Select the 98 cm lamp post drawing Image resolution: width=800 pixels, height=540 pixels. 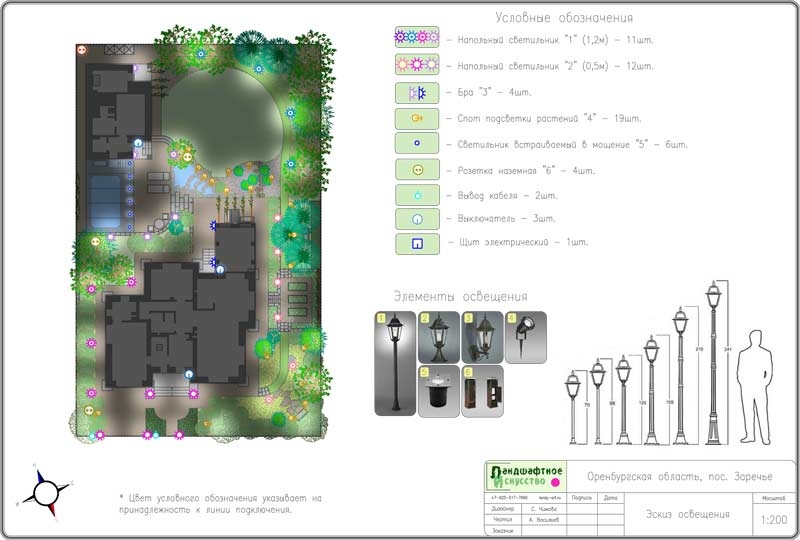[597, 402]
